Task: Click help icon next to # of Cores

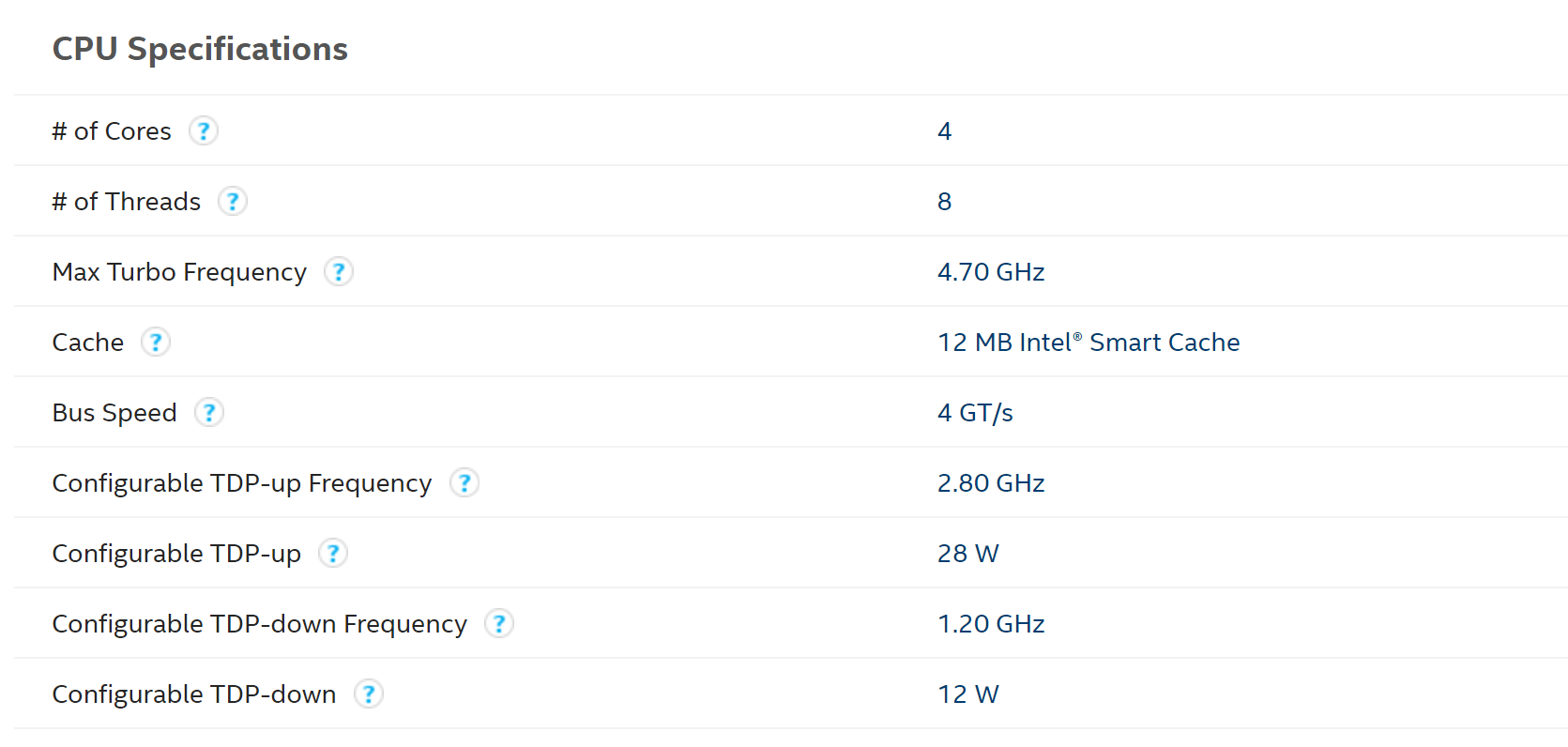Action: pyautogui.click(x=204, y=130)
